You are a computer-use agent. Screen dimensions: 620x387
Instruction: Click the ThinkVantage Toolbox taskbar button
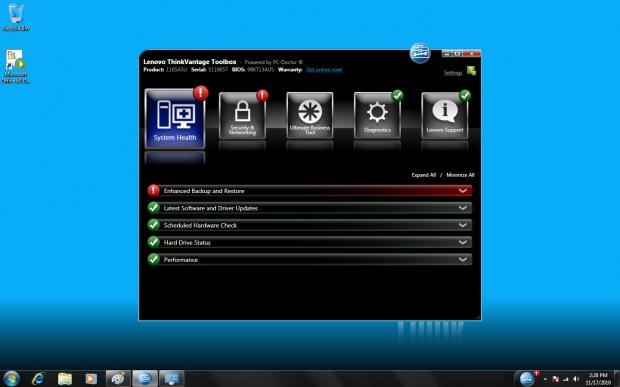(145, 379)
